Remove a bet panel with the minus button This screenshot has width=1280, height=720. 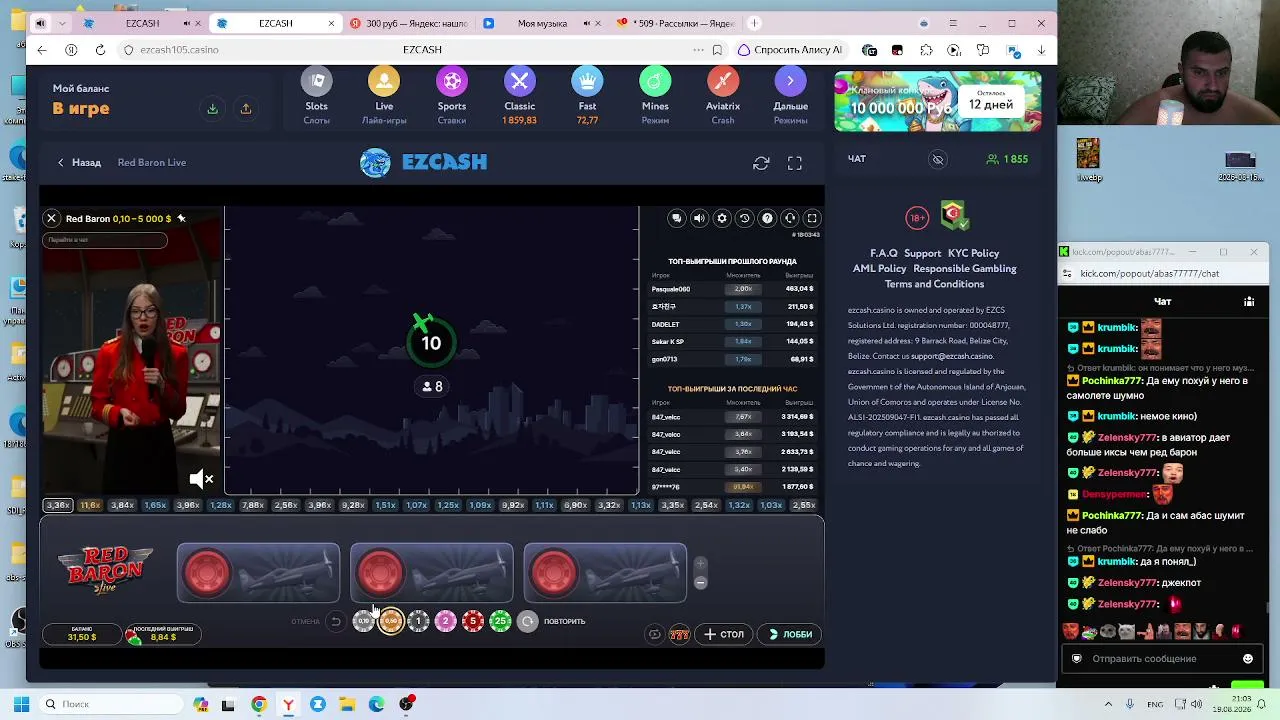700,582
